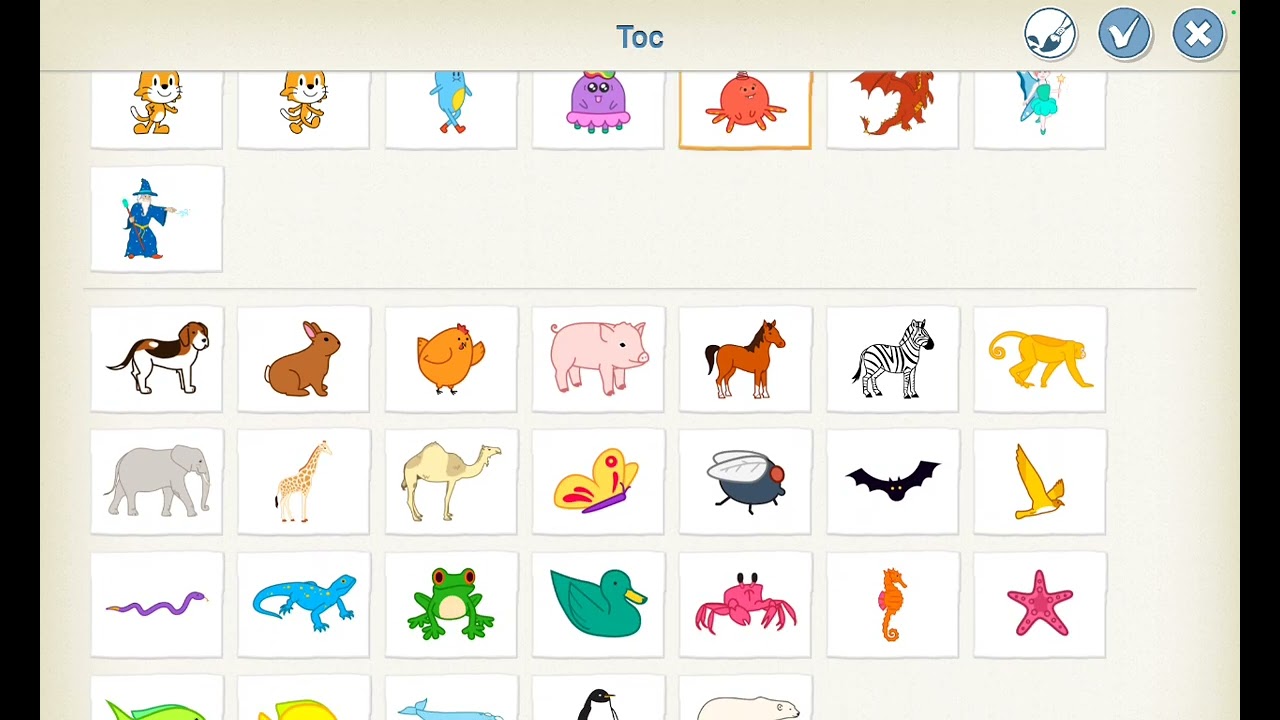Choose the yellow monkey sprite
This screenshot has width=1280, height=720.
click(1040, 359)
